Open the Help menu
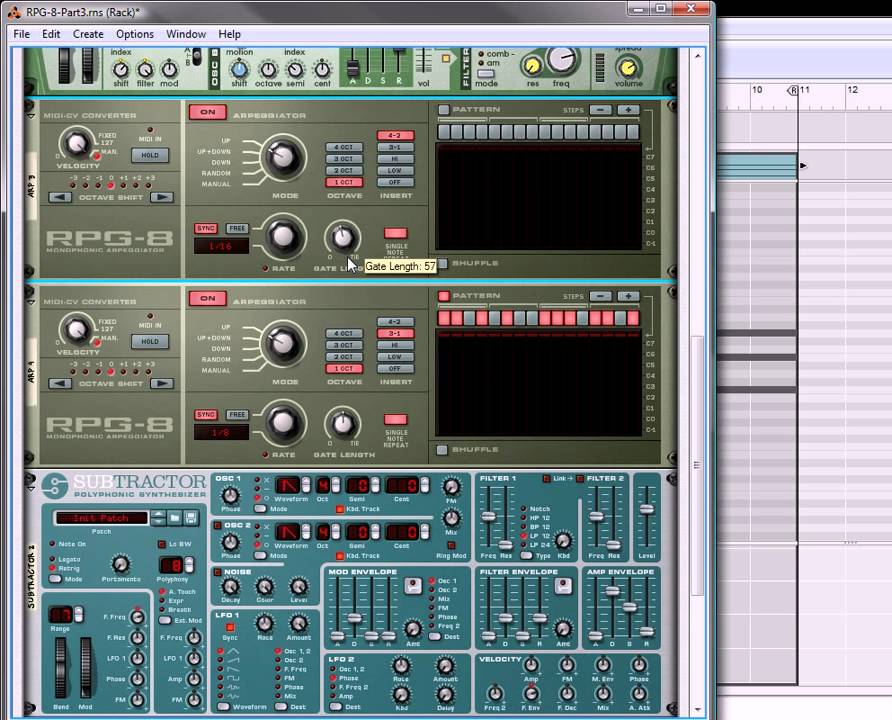 point(229,34)
